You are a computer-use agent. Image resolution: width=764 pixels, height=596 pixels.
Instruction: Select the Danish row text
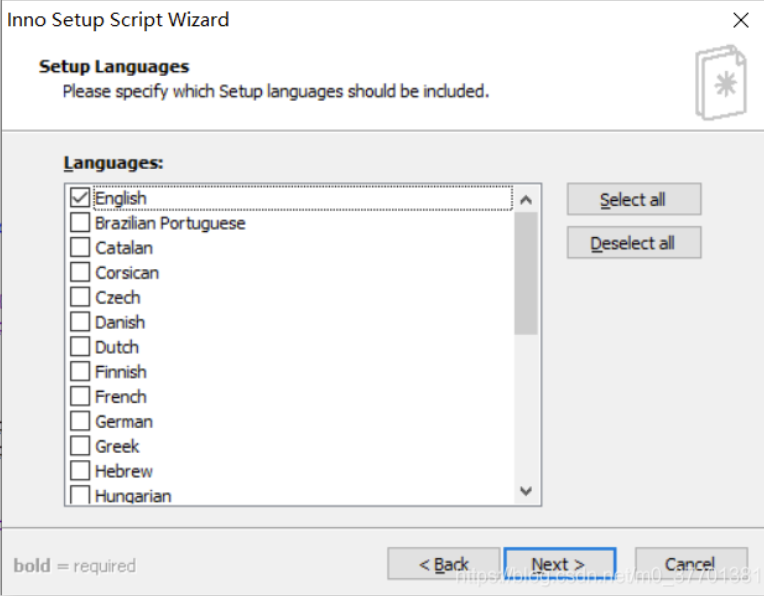pos(120,323)
